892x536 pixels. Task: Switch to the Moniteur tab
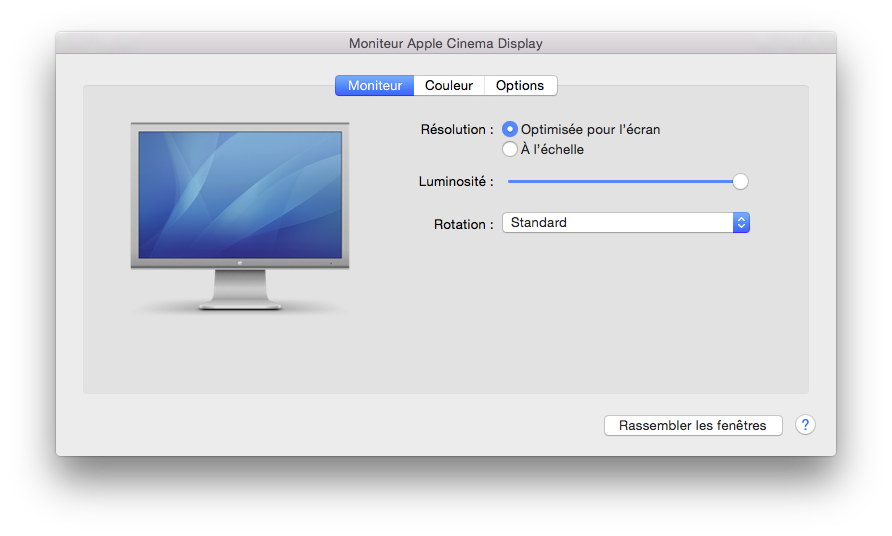pyautogui.click(x=374, y=85)
